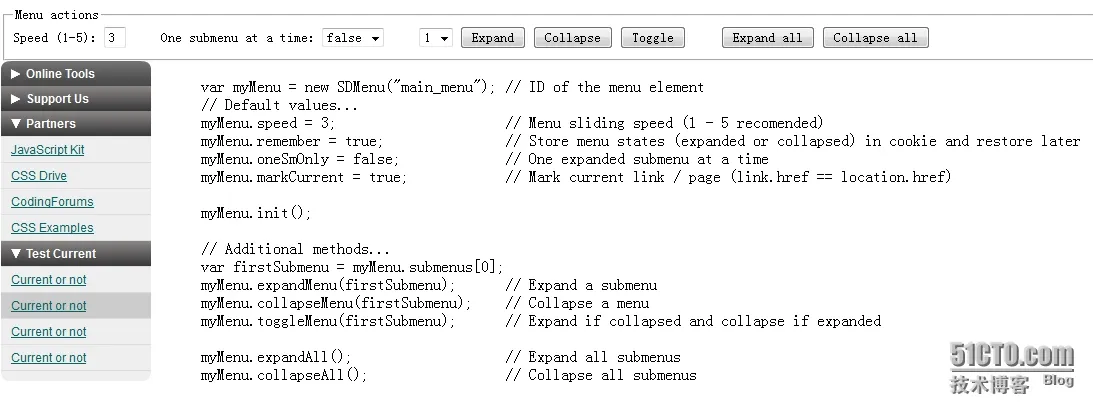The image size is (1093, 413).
Task: Open the submenu number dropdown
Action: [436, 38]
